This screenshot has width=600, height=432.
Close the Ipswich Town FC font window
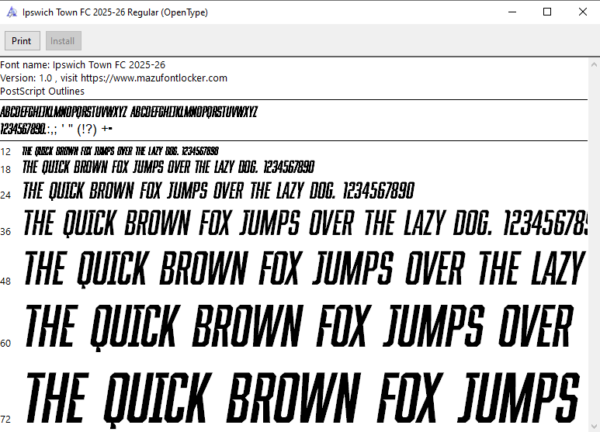[x=582, y=12]
